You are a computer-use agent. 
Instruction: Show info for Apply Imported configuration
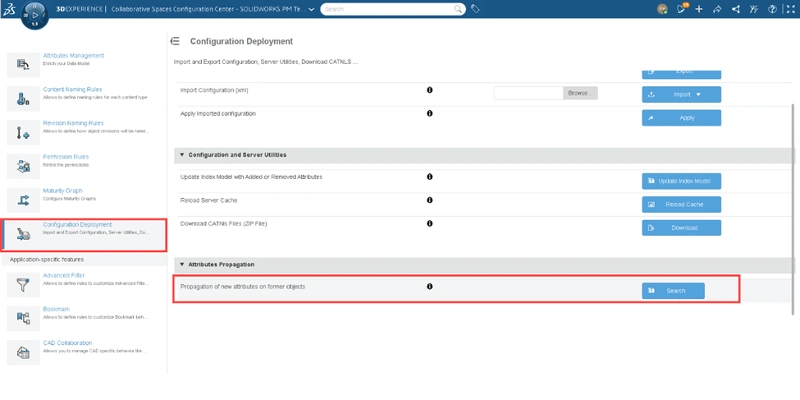click(x=430, y=113)
